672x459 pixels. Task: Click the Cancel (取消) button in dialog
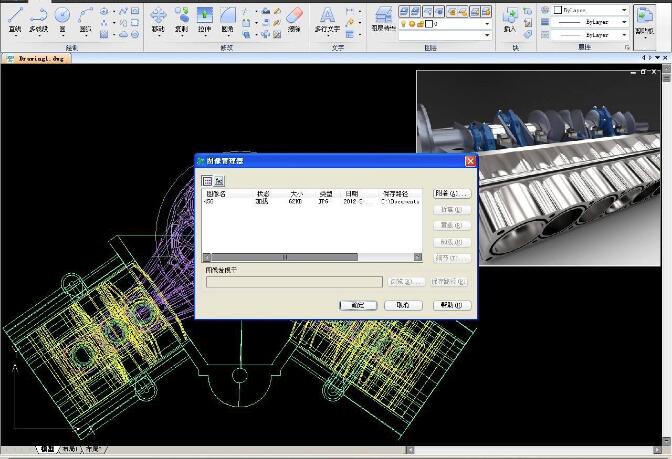click(x=403, y=305)
